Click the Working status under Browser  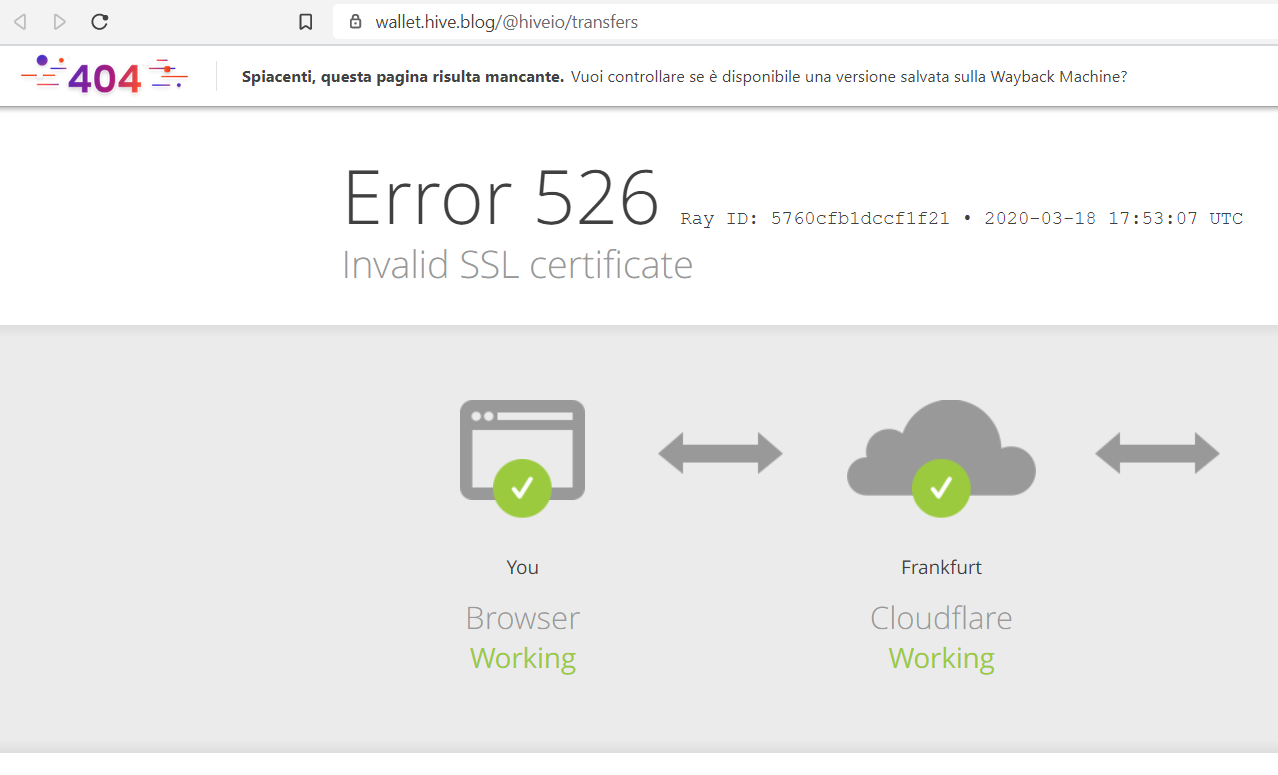(523, 658)
